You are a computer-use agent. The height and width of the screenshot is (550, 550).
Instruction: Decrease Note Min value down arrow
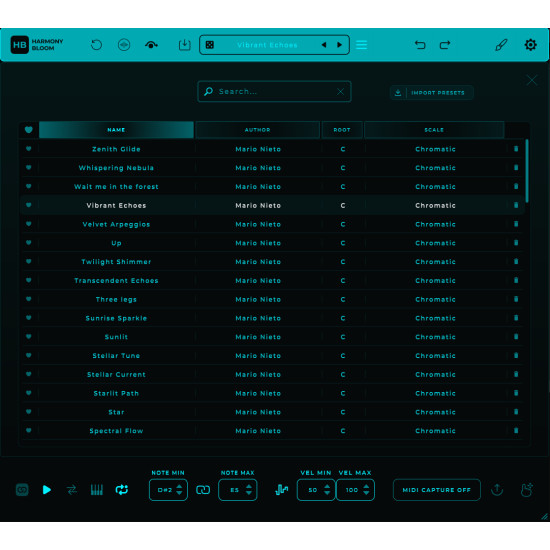point(179,493)
